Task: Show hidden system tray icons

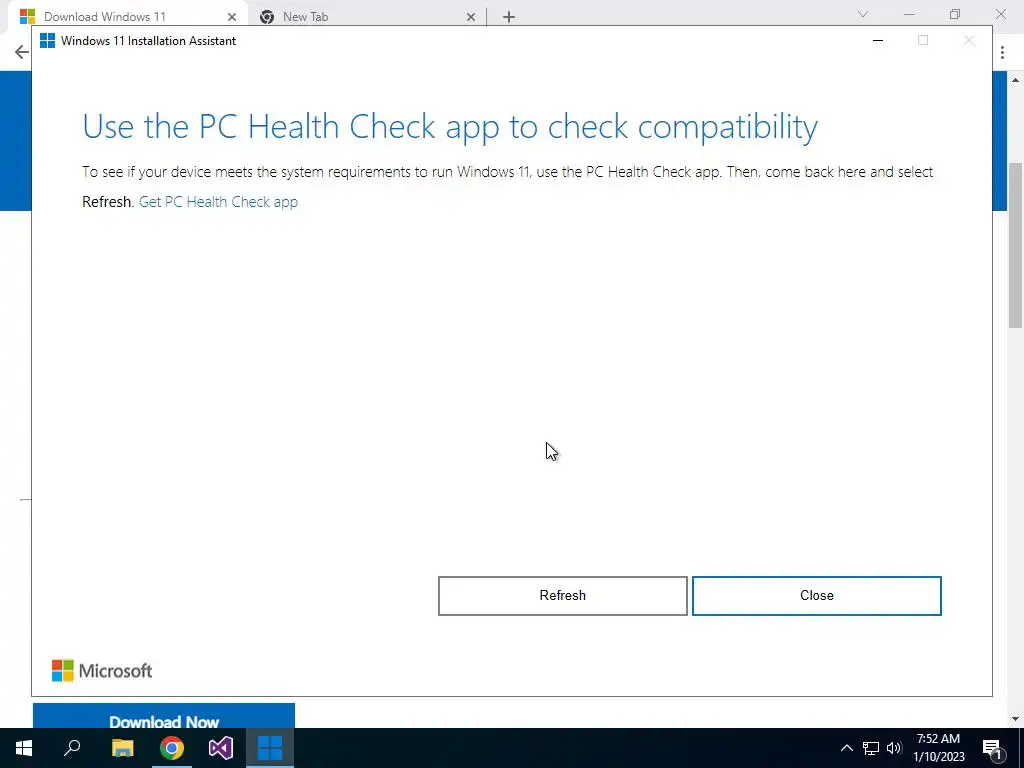Action: click(846, 748)
